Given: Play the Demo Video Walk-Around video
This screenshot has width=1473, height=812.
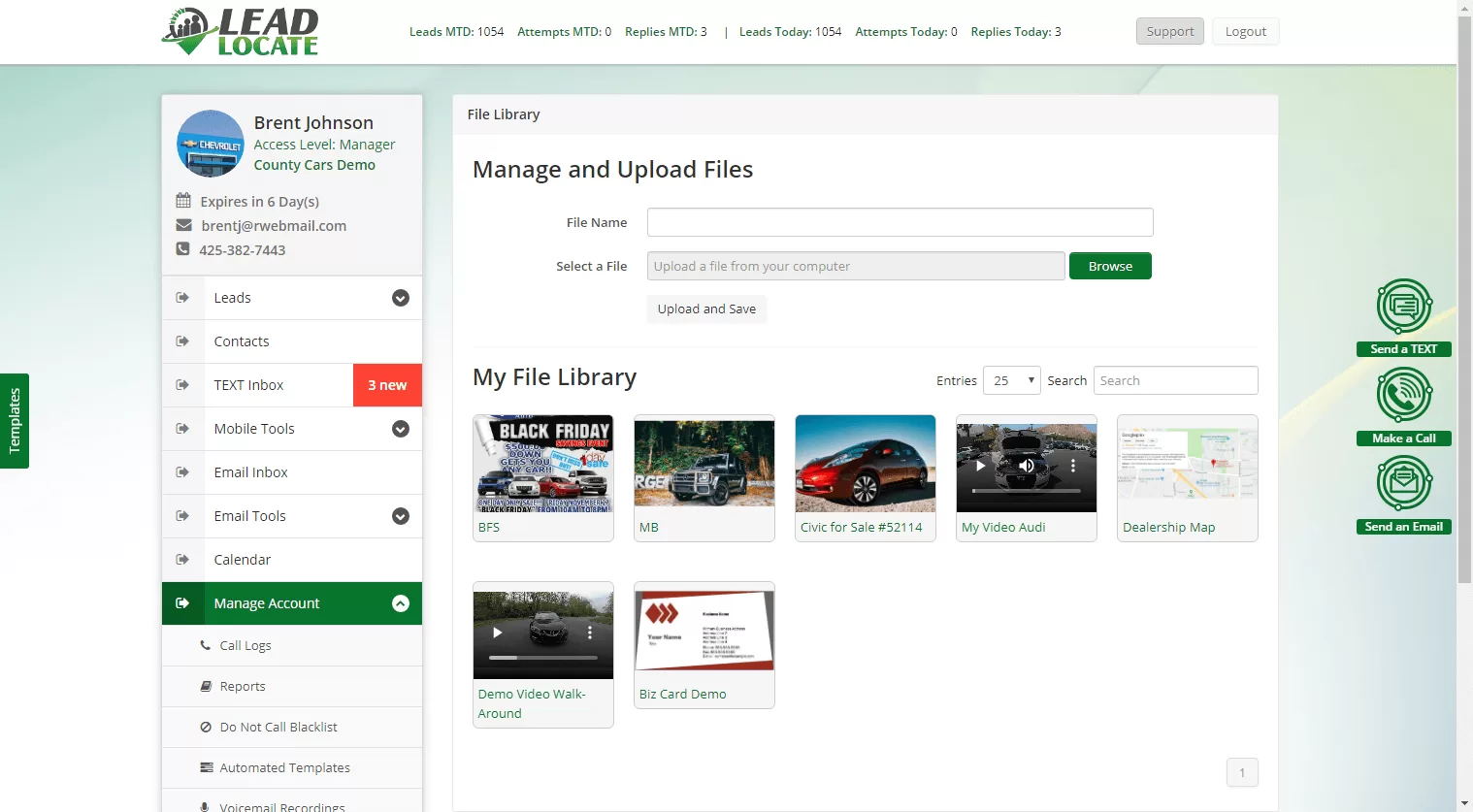Looking at the screenshot, I should (x=498, y=633).
